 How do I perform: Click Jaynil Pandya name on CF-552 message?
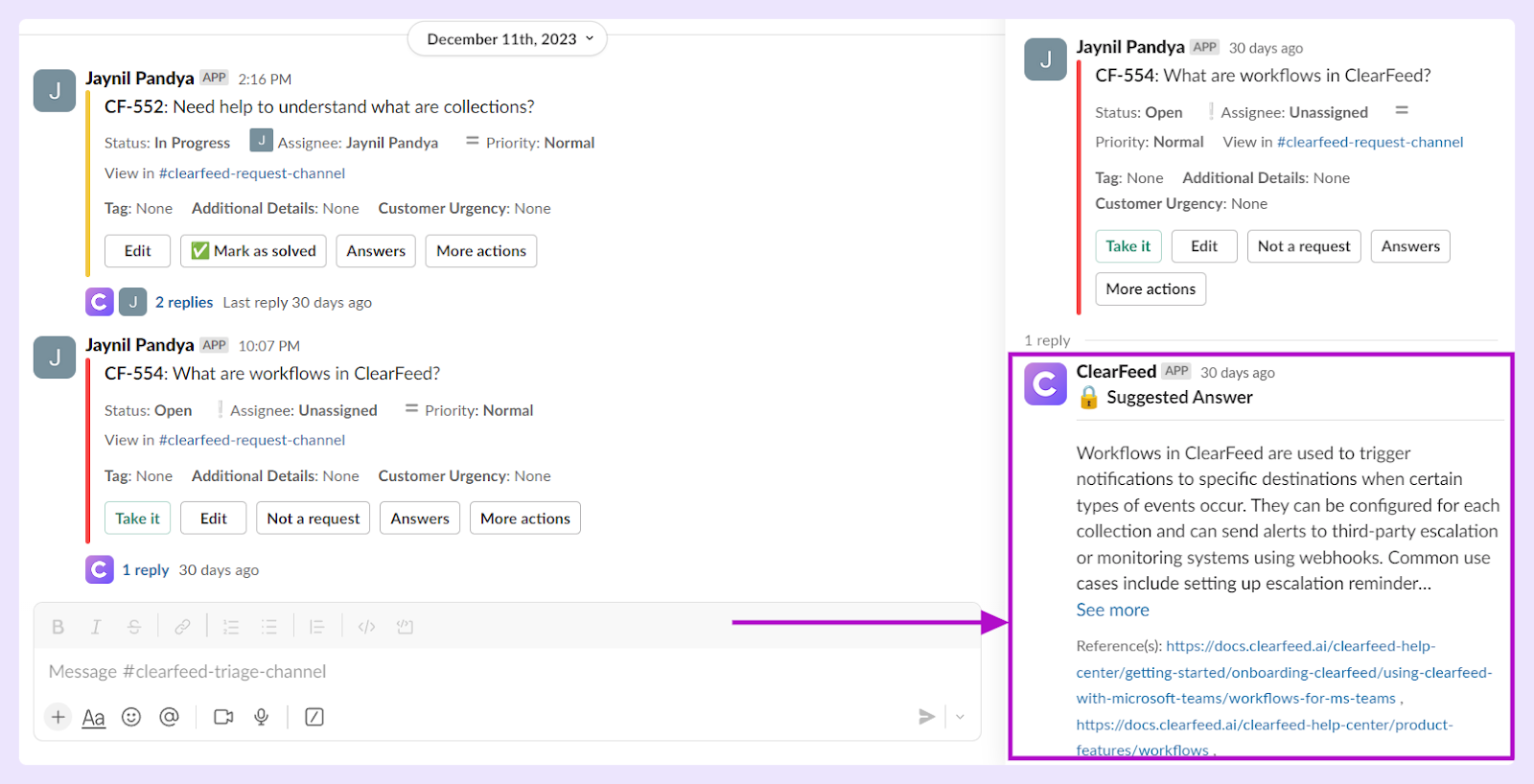(x=140, y=78)
